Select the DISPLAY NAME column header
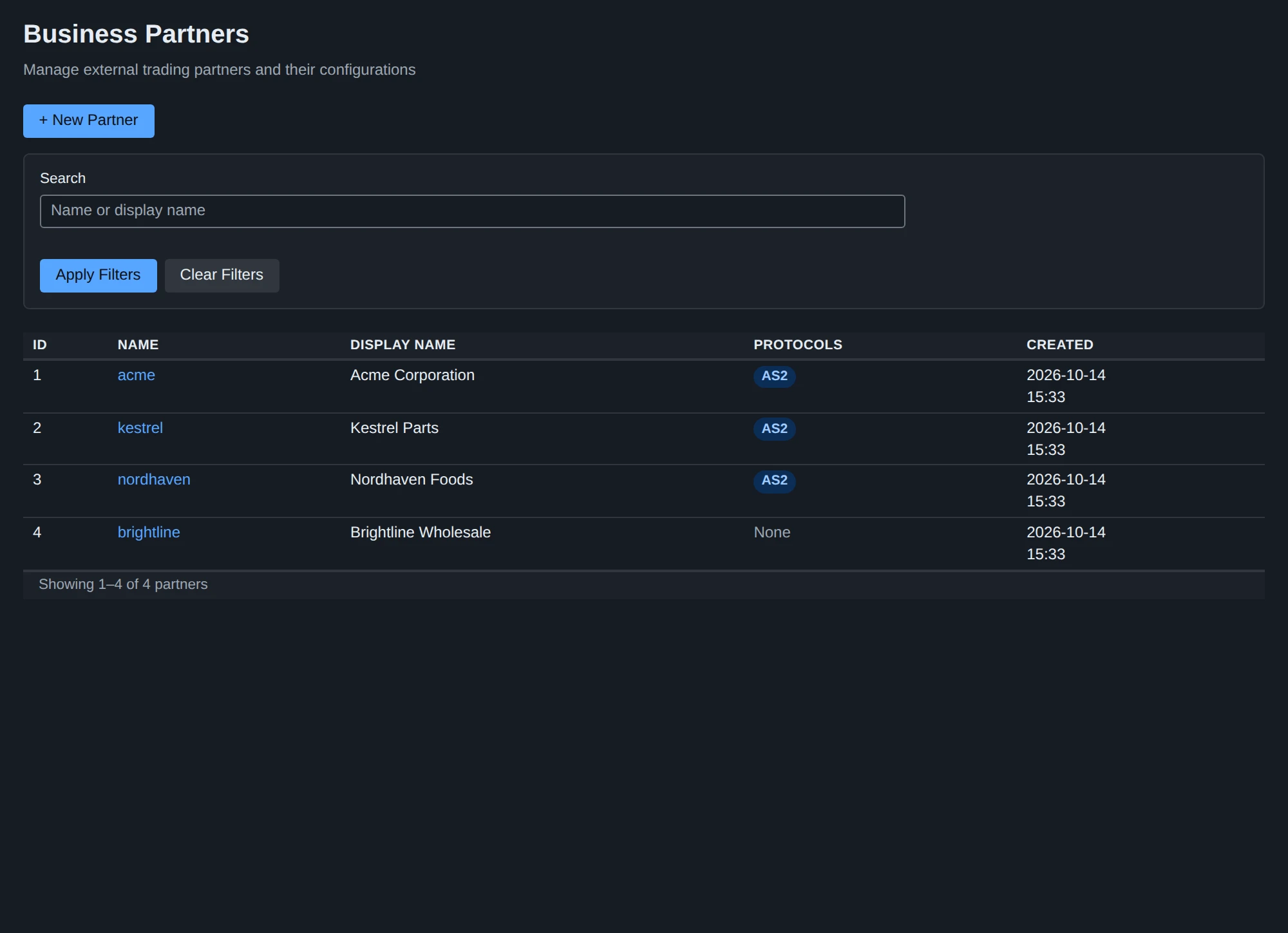 (402, 345)
